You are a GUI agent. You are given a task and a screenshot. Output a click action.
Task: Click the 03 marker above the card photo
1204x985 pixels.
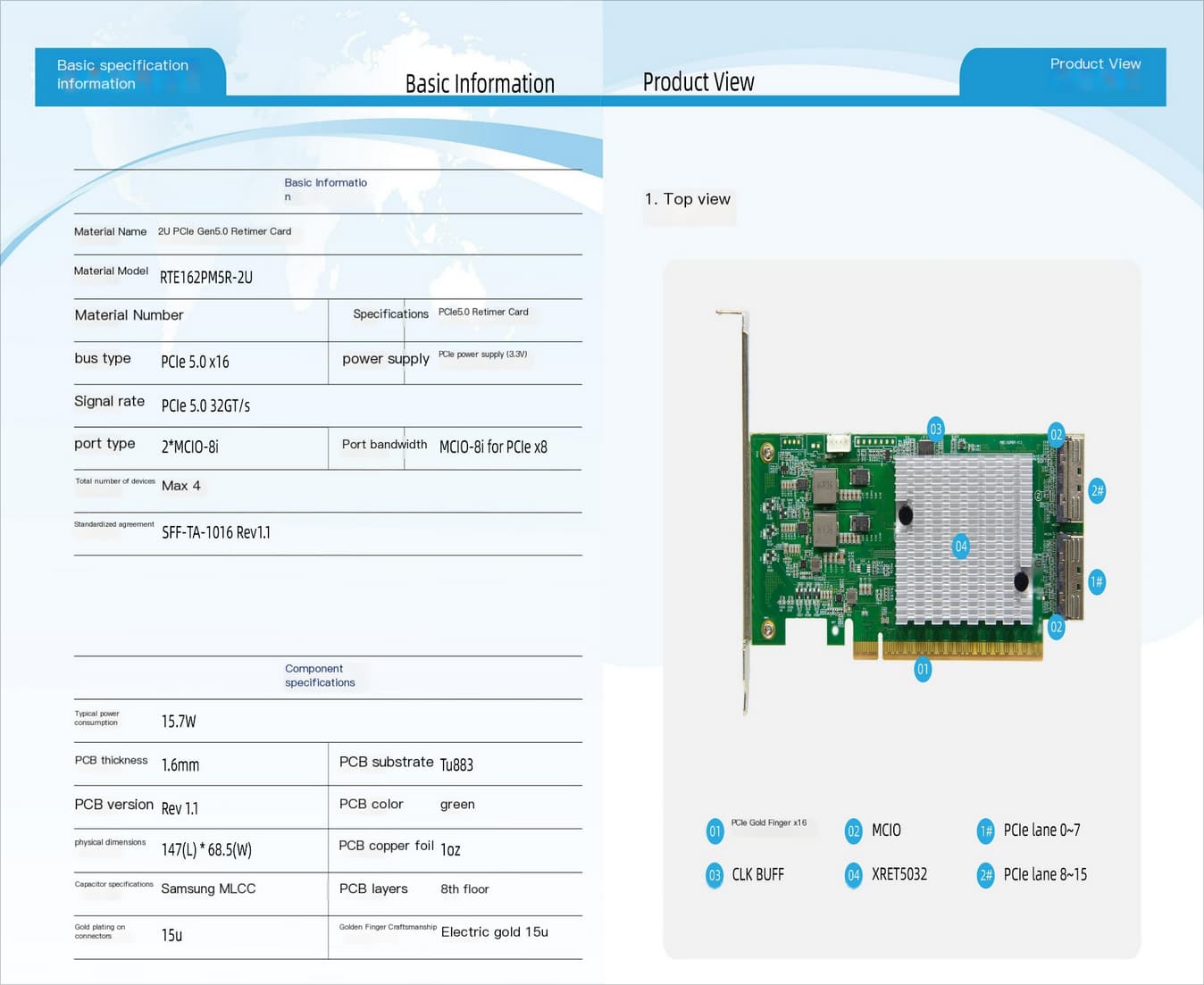(935, 429)
